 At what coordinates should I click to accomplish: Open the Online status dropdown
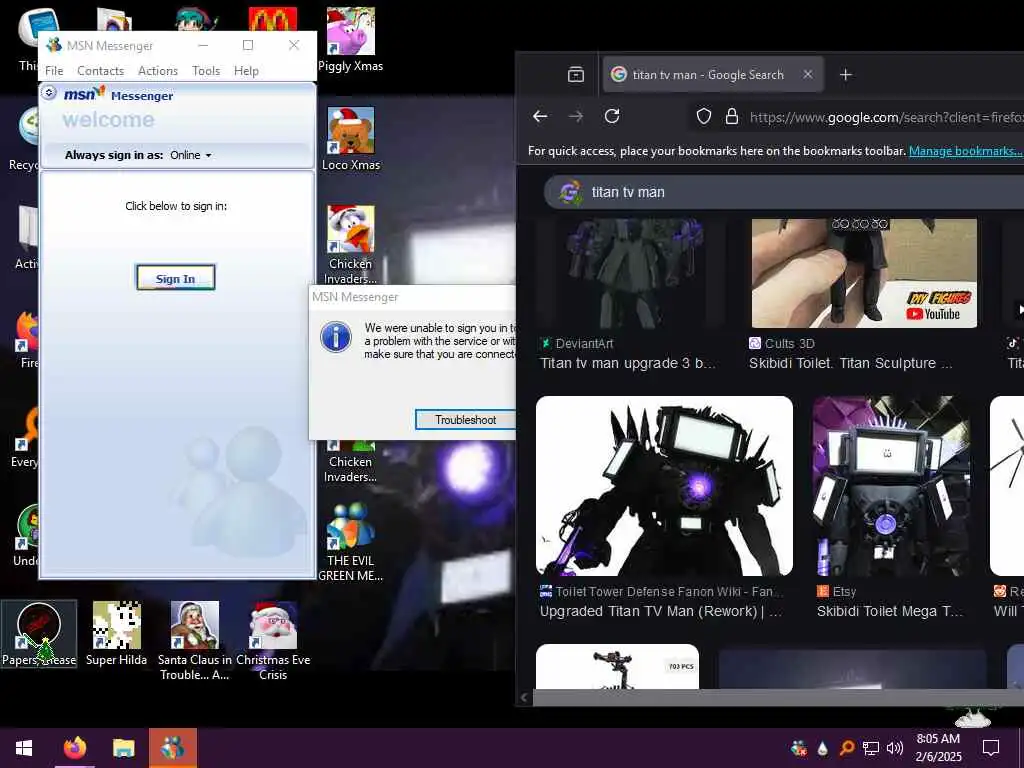point(191,155)
